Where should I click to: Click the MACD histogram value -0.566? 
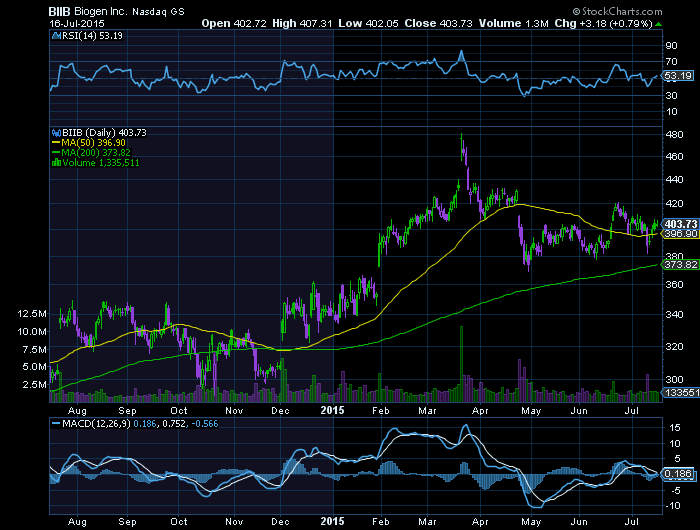point(205,424)
